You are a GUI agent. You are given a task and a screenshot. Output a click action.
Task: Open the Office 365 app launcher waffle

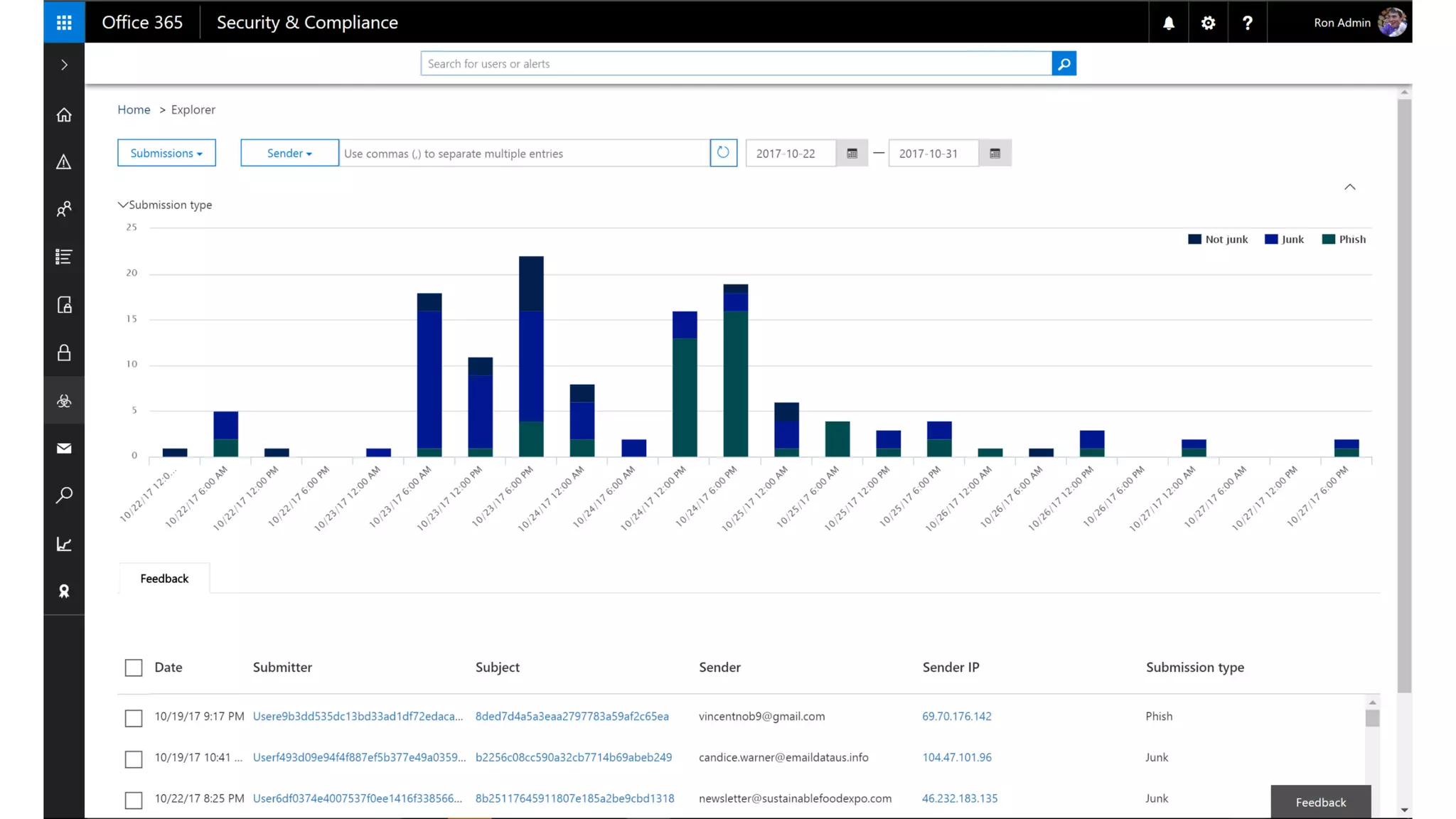coord(64,22)
